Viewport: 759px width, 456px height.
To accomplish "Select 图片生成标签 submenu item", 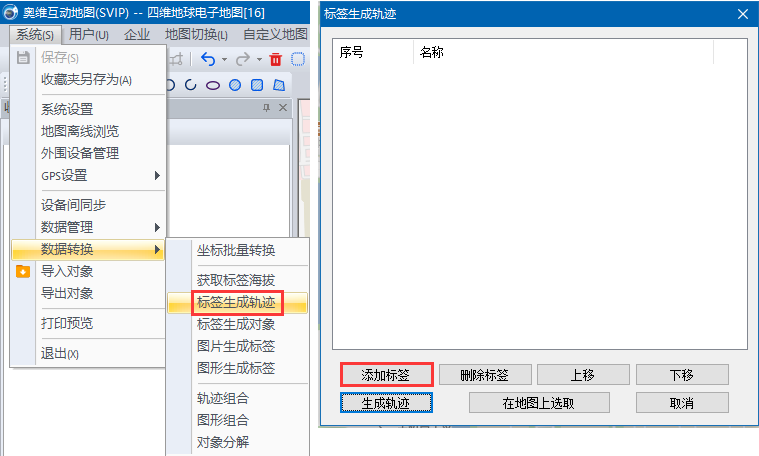I will pos(238,347).
